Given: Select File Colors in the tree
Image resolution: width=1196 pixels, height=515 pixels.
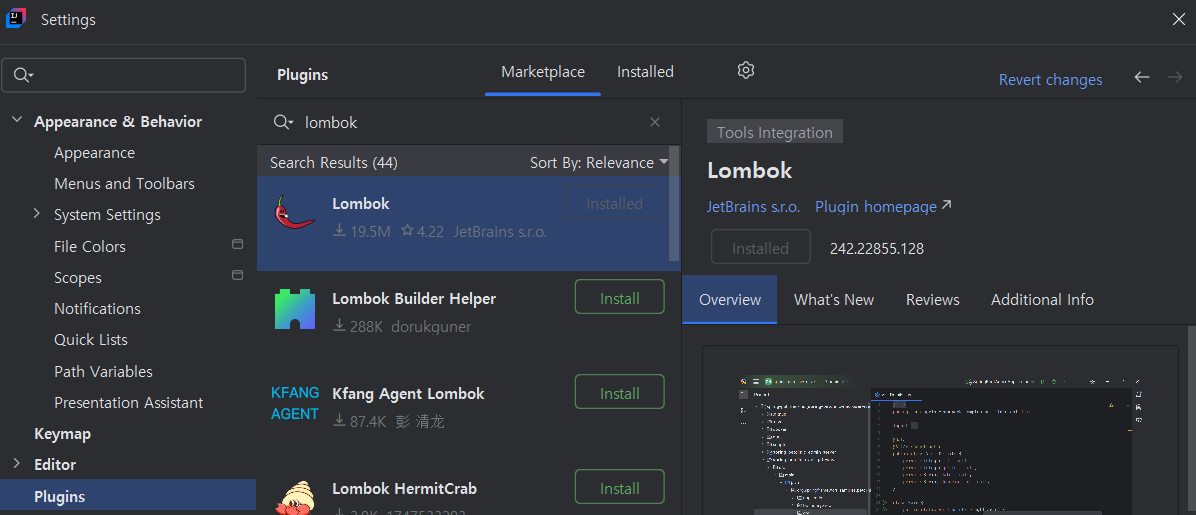Looking at the screenshot, I should pos(90,246).
